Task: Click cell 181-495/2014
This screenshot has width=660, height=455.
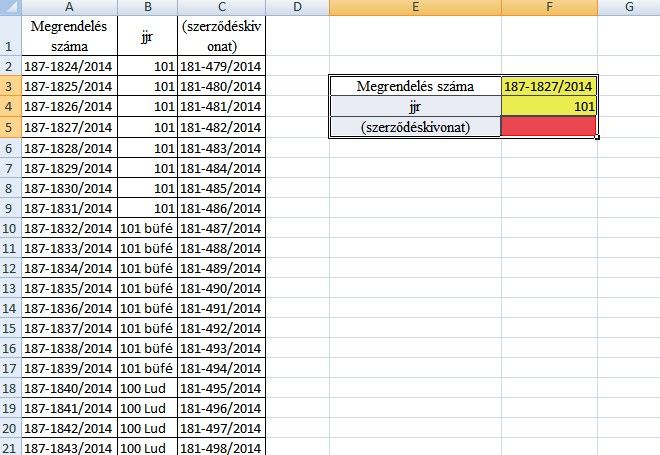Action: pos(222,388)
